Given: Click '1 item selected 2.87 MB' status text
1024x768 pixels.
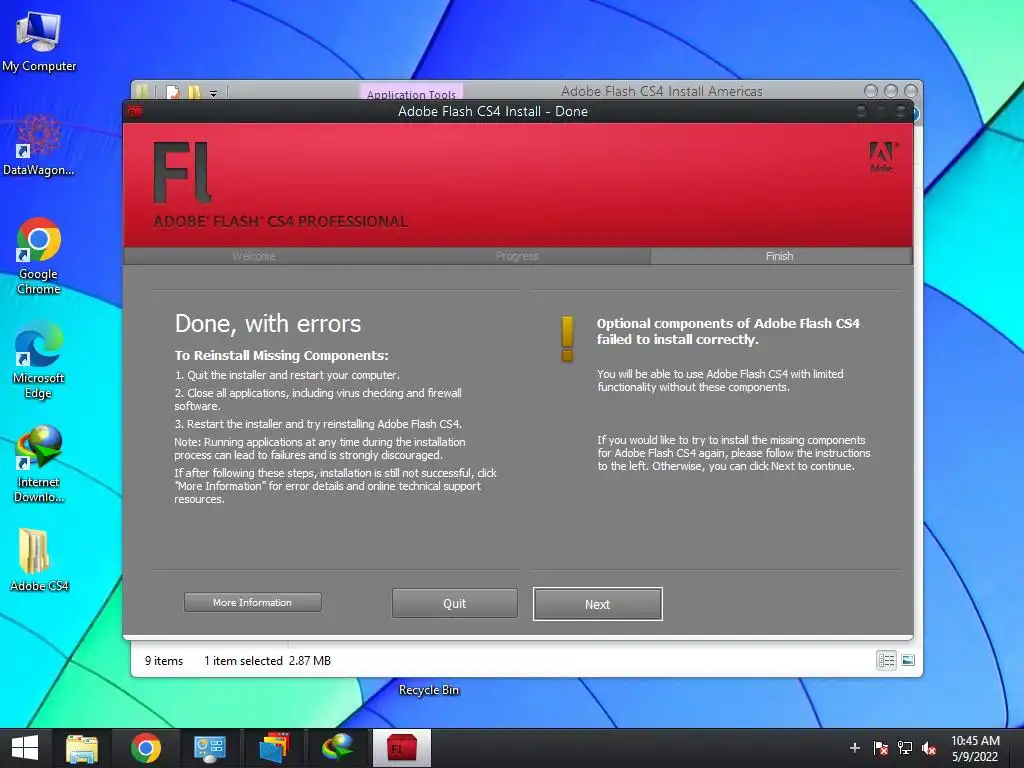Looking at the screenshot, I should point(267,661).
